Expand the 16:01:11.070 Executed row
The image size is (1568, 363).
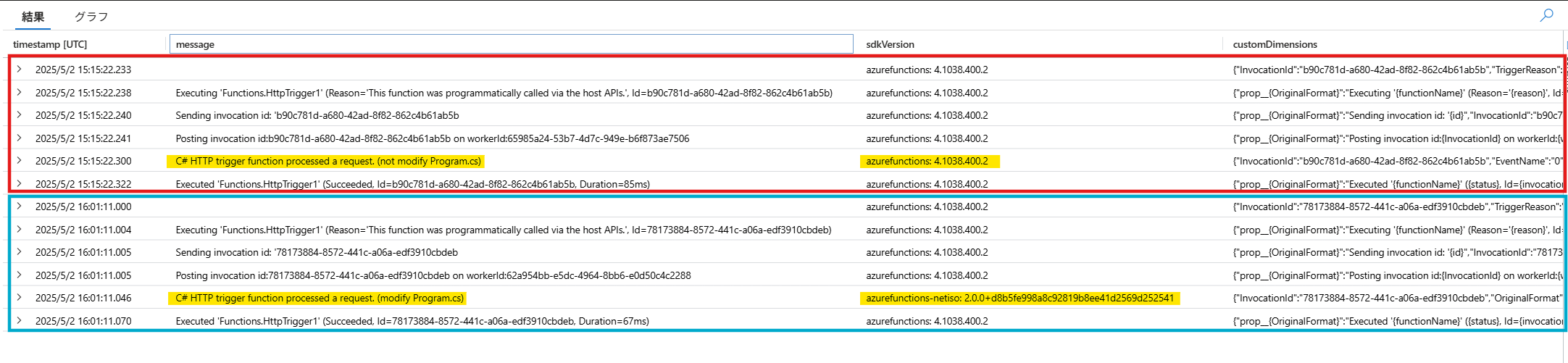(20, 321)
